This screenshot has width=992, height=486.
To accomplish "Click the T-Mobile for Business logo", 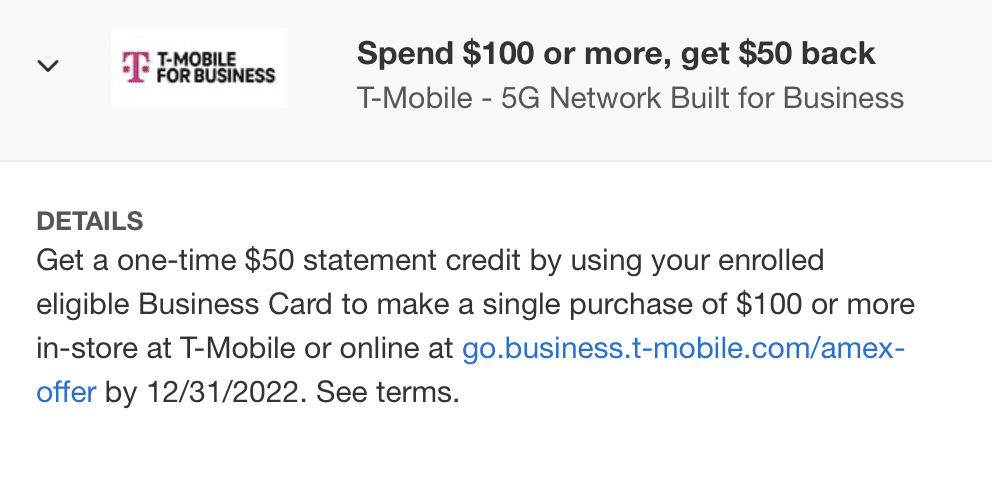I will tap(198, 68).
